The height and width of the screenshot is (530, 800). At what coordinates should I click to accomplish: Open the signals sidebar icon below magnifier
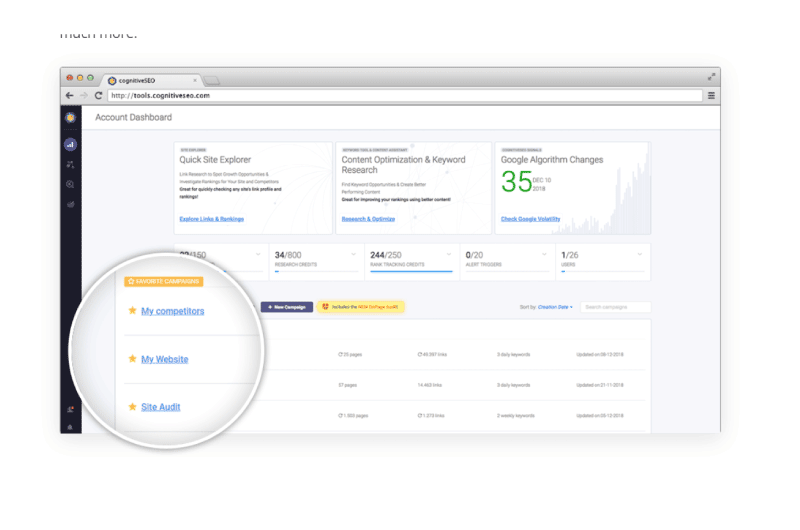(70, 204)
